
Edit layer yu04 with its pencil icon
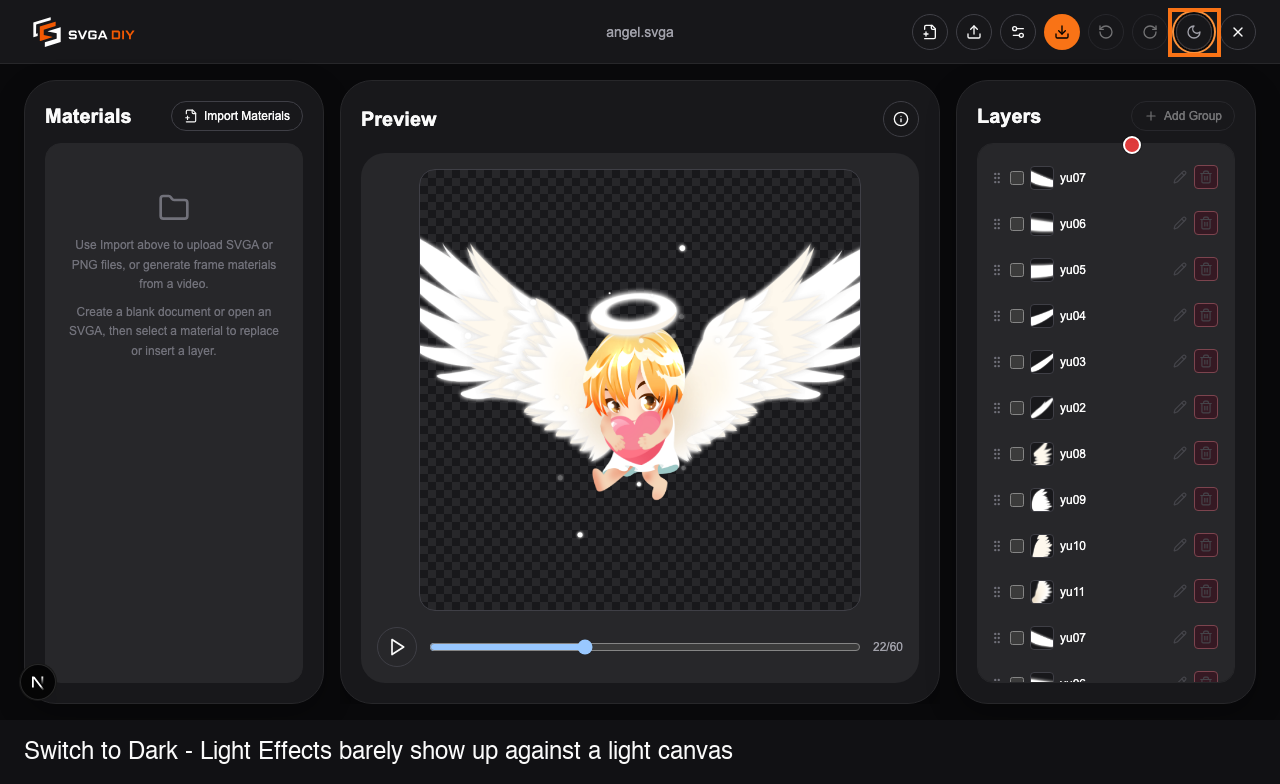coord(1180,315)
